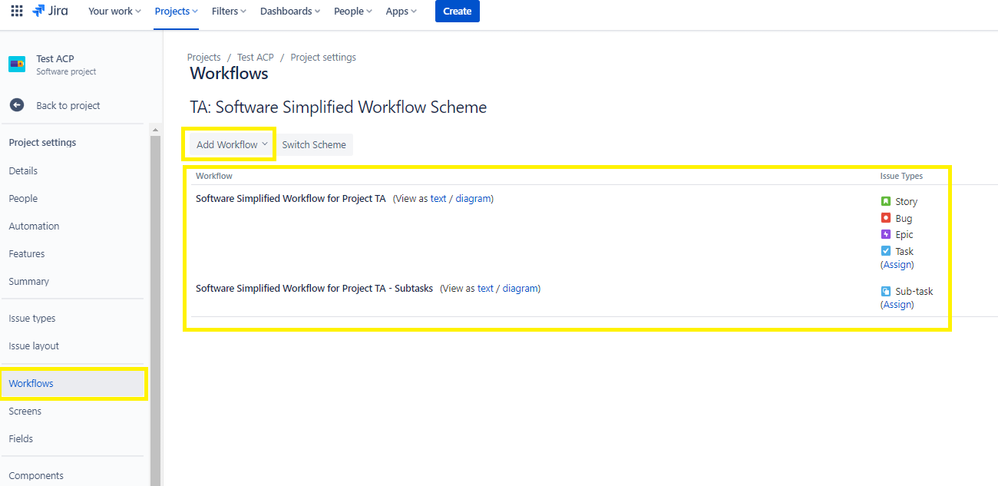Click the Story issue type icon
998x486 pixels.
tap(885, 201)
